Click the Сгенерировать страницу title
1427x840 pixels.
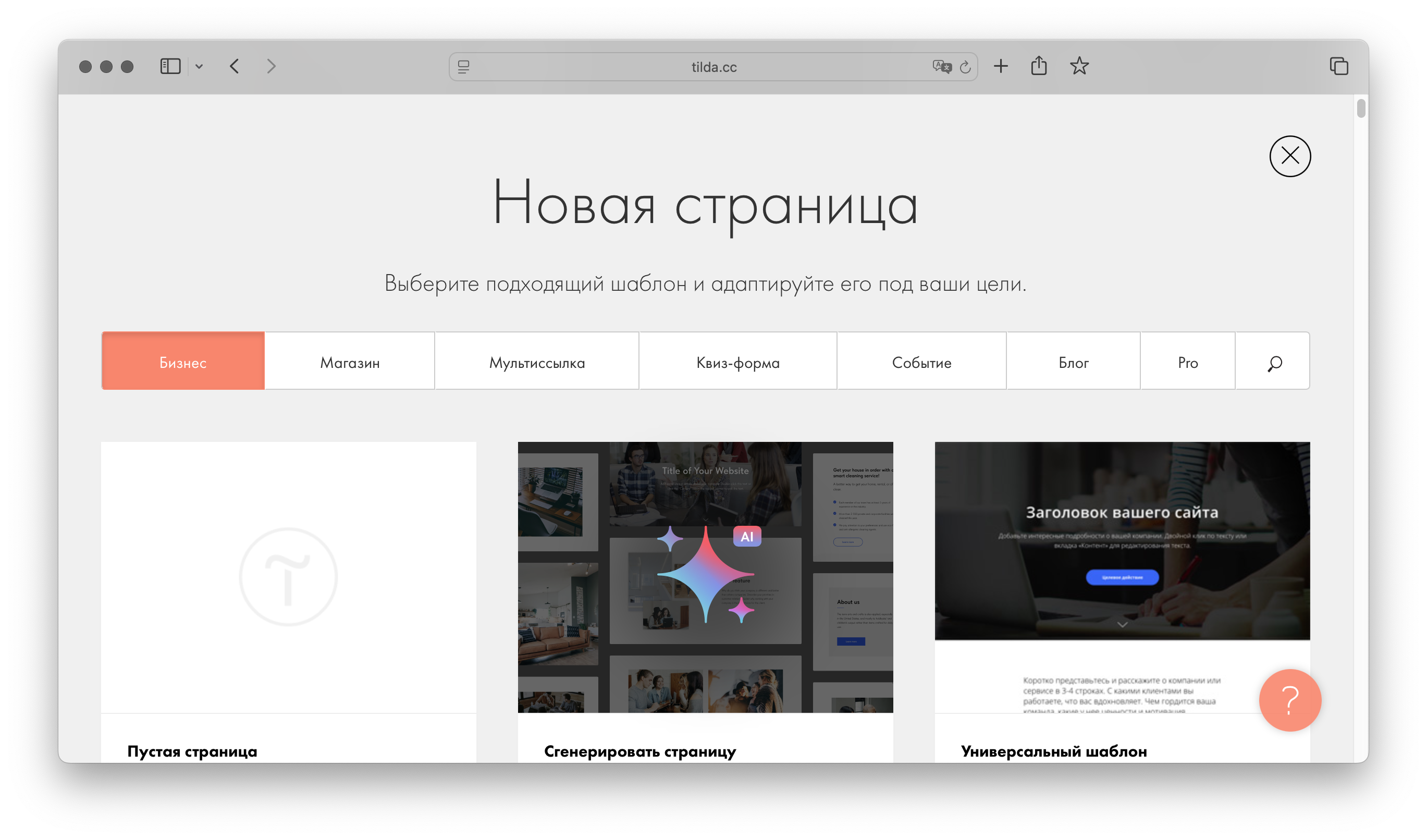pos(640,751)
